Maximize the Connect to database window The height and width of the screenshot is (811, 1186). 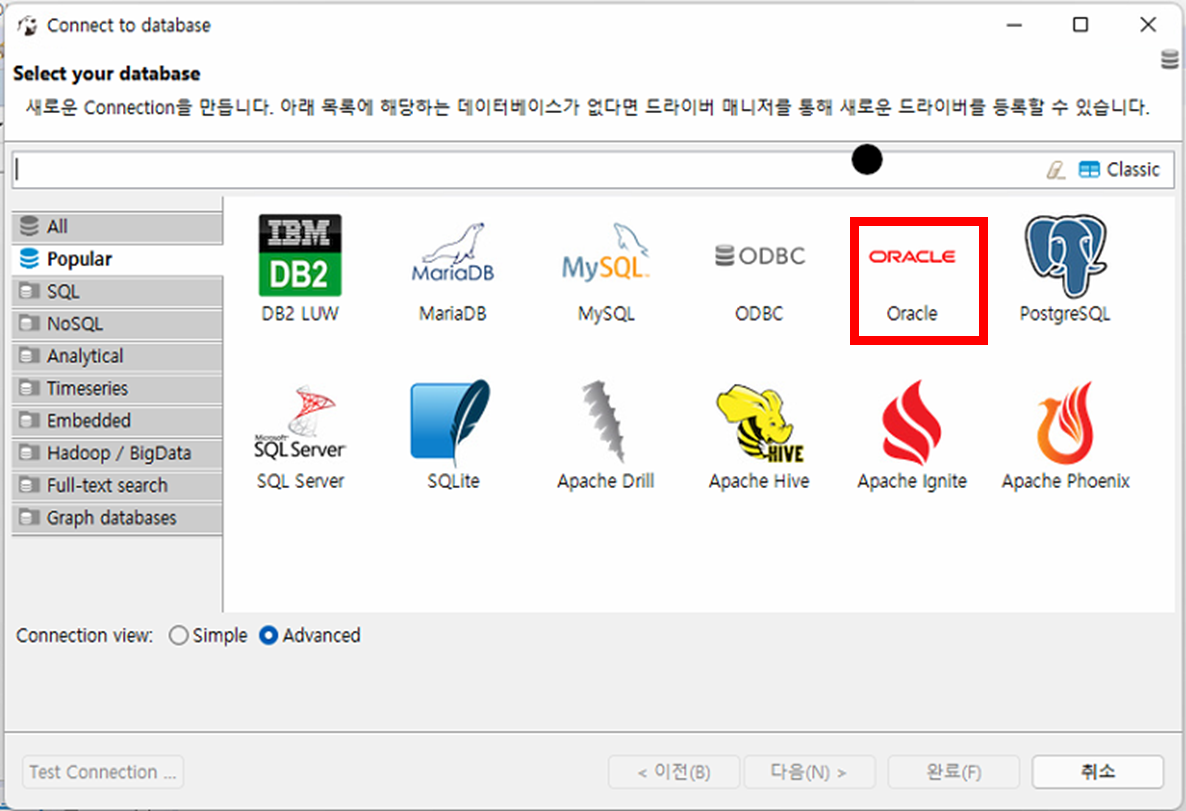pos(1081,25)
